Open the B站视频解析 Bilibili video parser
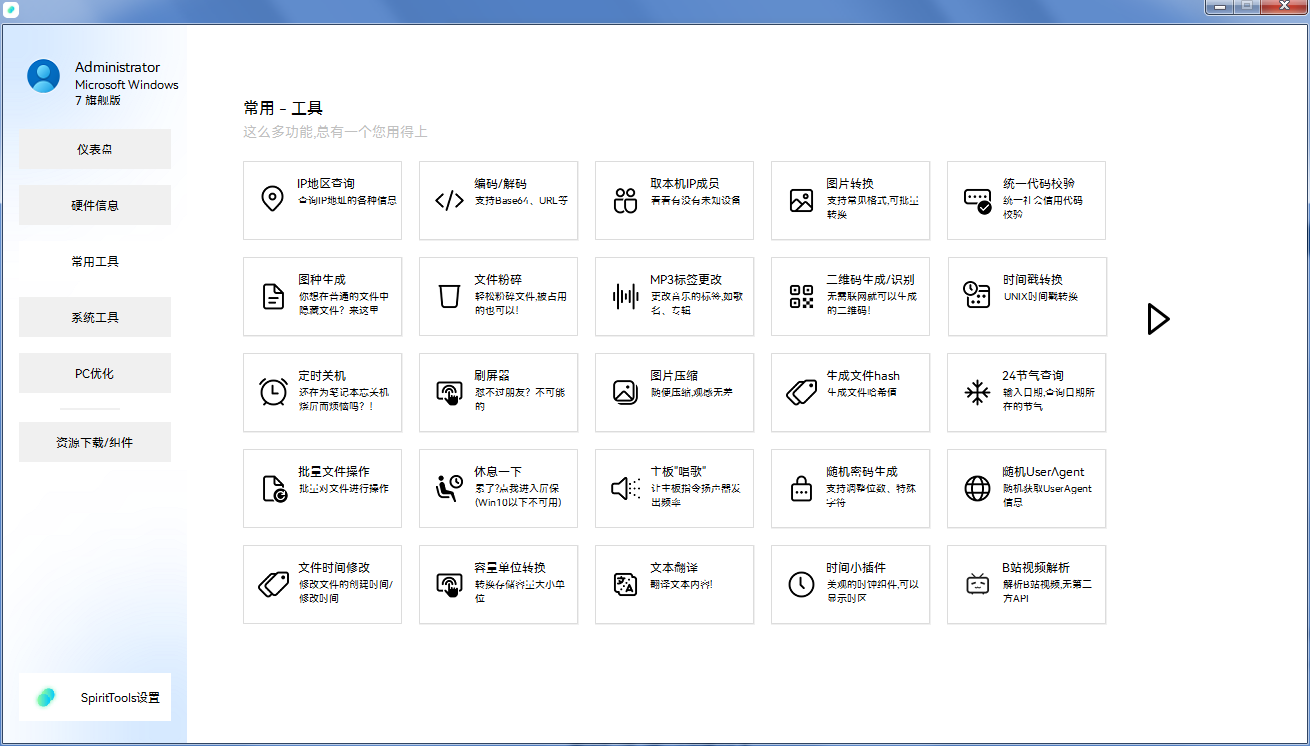The image size is (1310, 746). point(1026,584)
